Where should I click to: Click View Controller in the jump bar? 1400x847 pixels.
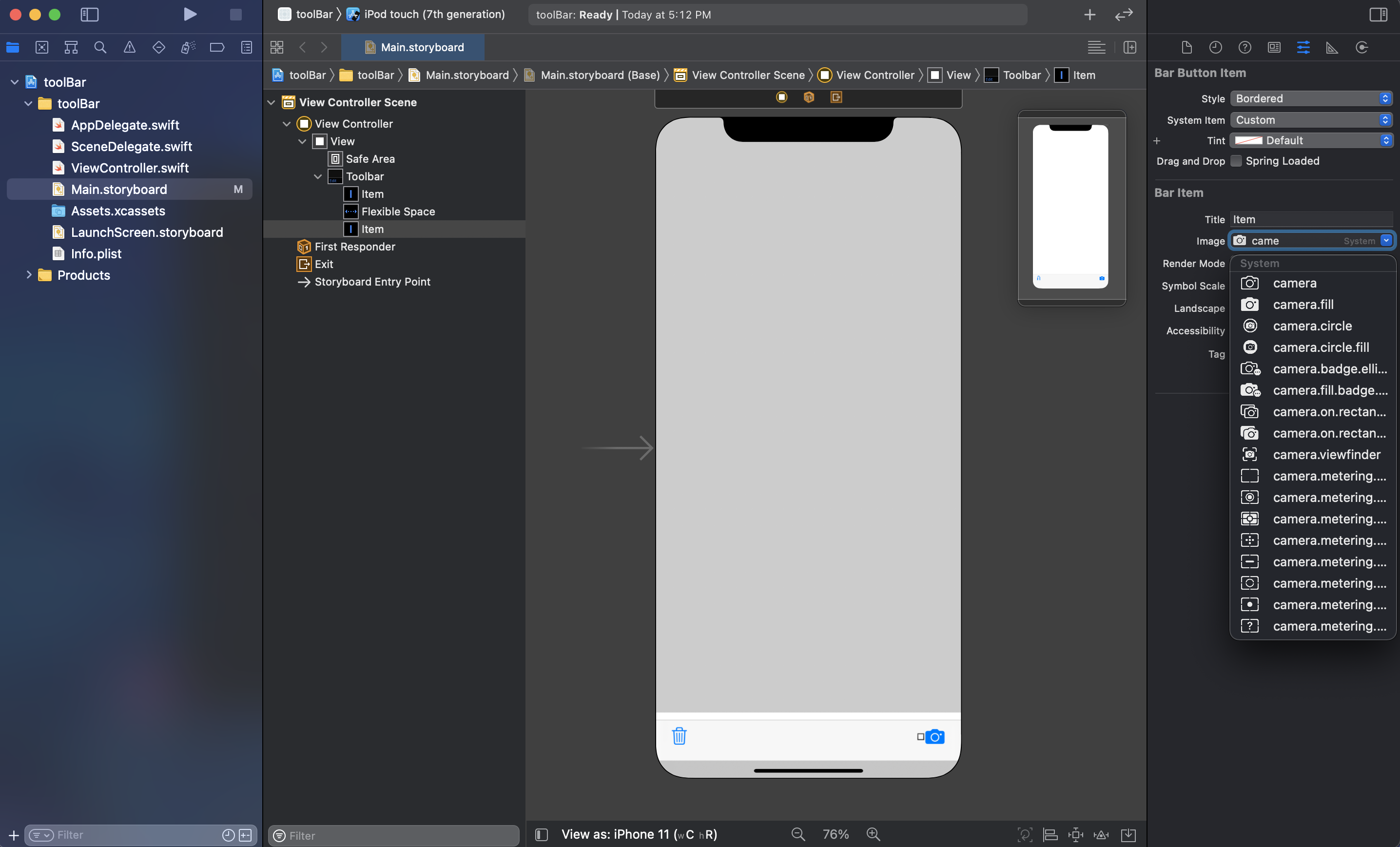[x=874, y=75]
